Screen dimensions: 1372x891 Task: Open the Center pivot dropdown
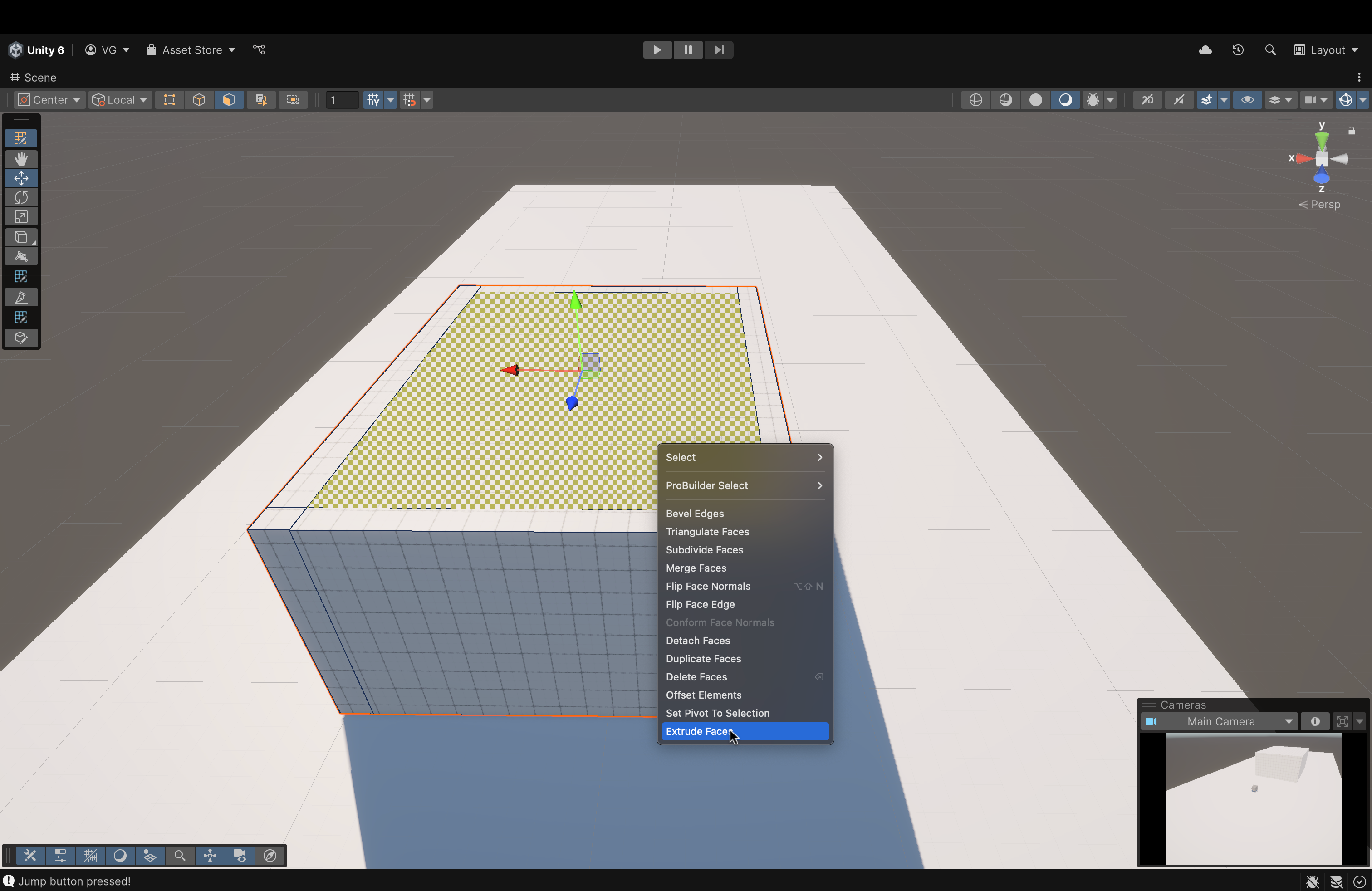coord(49,100)
